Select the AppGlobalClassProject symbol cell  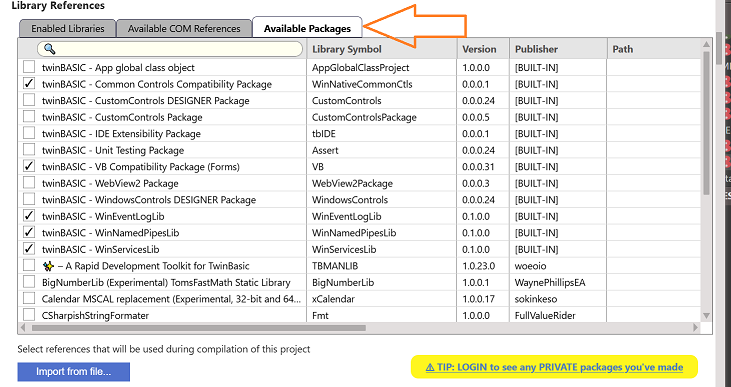pyautogui.click(x=382, y=68)
